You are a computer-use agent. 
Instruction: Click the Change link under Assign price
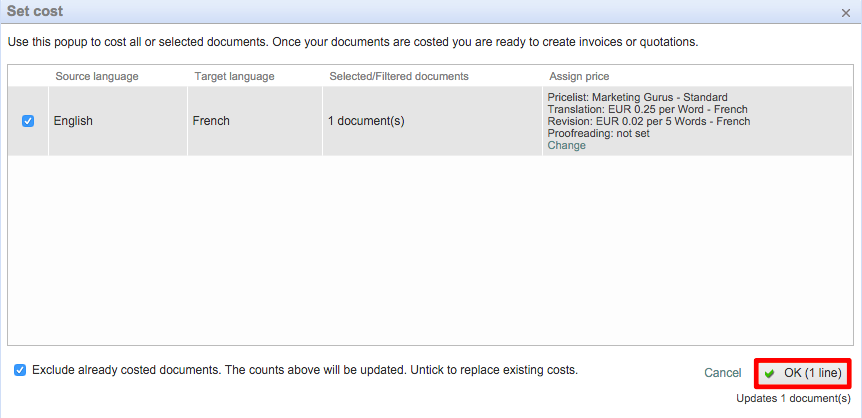(566, 146)
